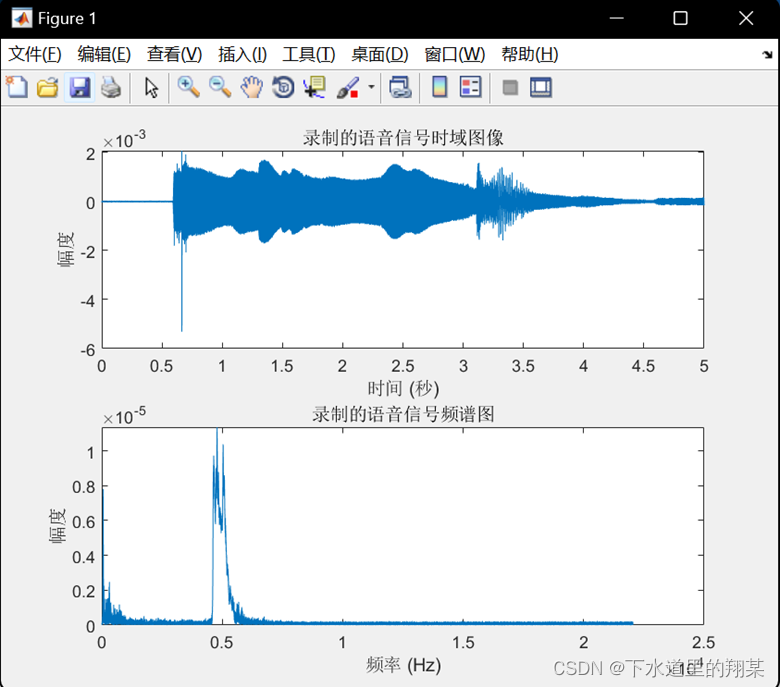Click the time-domain waveform plot area

click(403, 250)
